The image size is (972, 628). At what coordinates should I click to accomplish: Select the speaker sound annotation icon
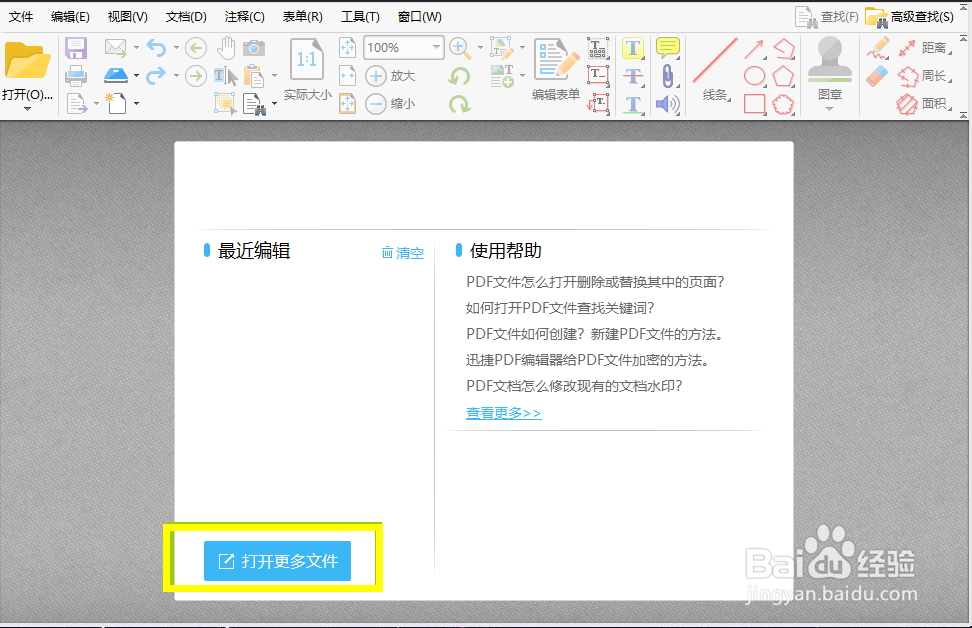666,103
